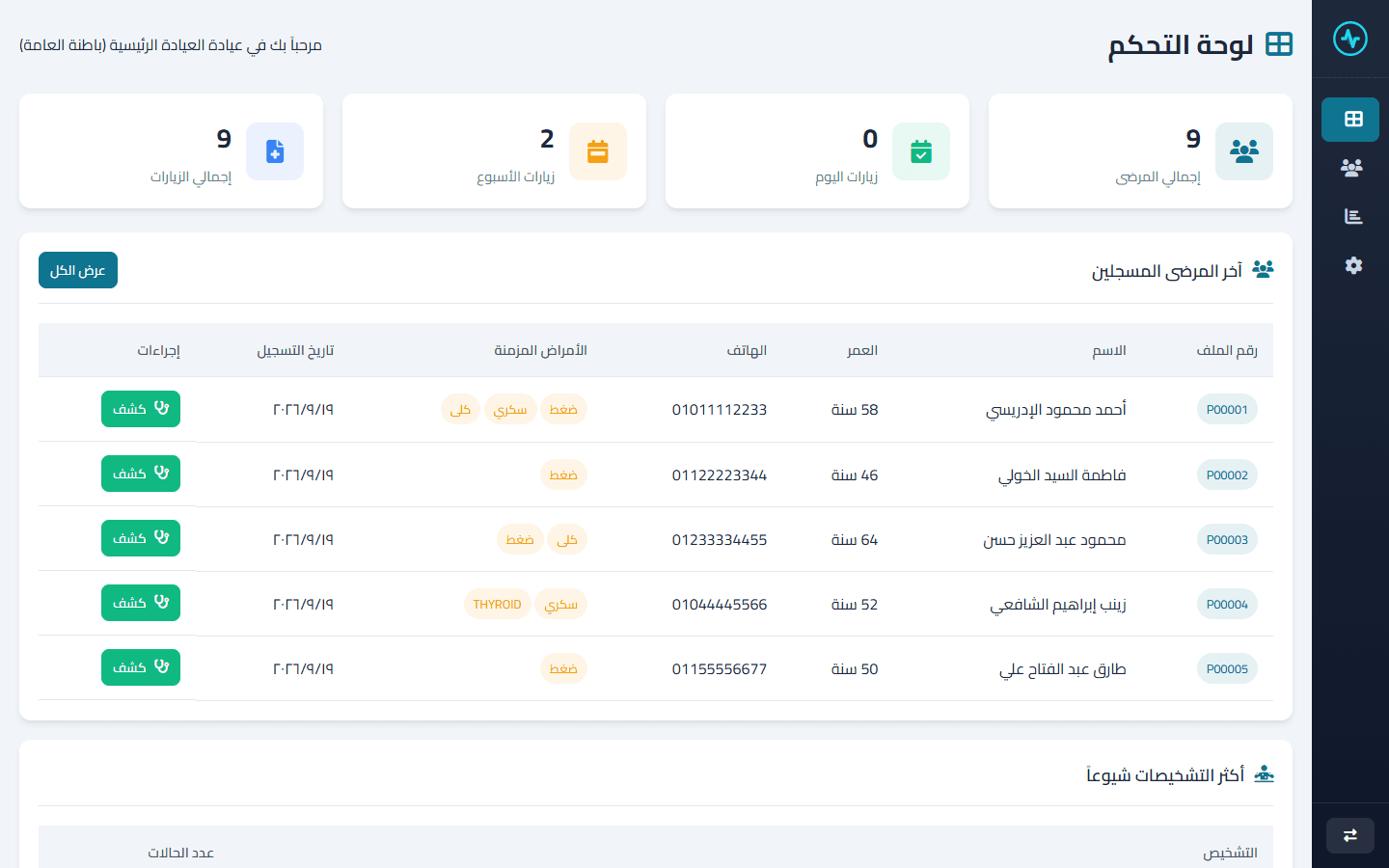The width and height of the screenshot is (1389, 868).
Task: Click the رقم الملف column header
Action: pyautogui.click(x=1227, y=350)
